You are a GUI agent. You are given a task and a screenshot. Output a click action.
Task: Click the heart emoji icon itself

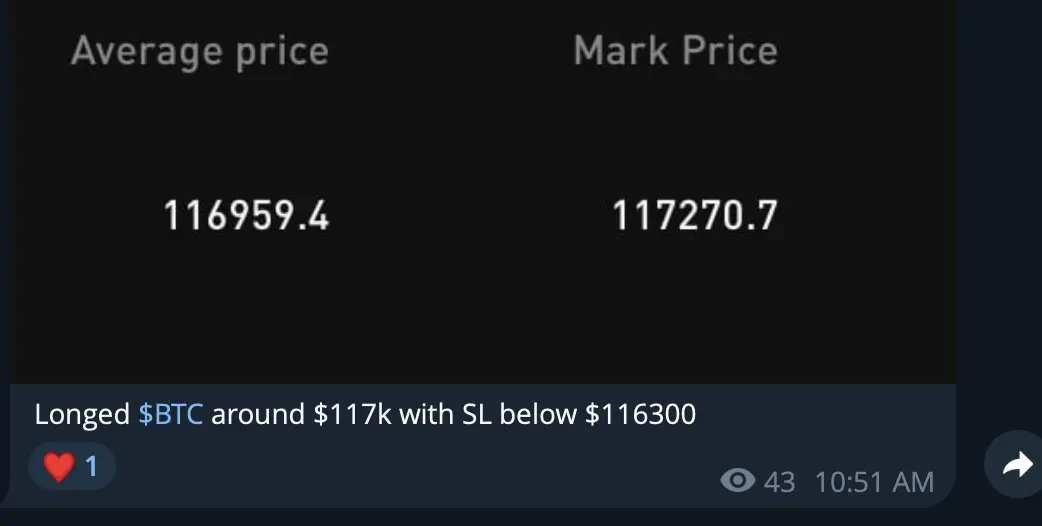(58, 466)
